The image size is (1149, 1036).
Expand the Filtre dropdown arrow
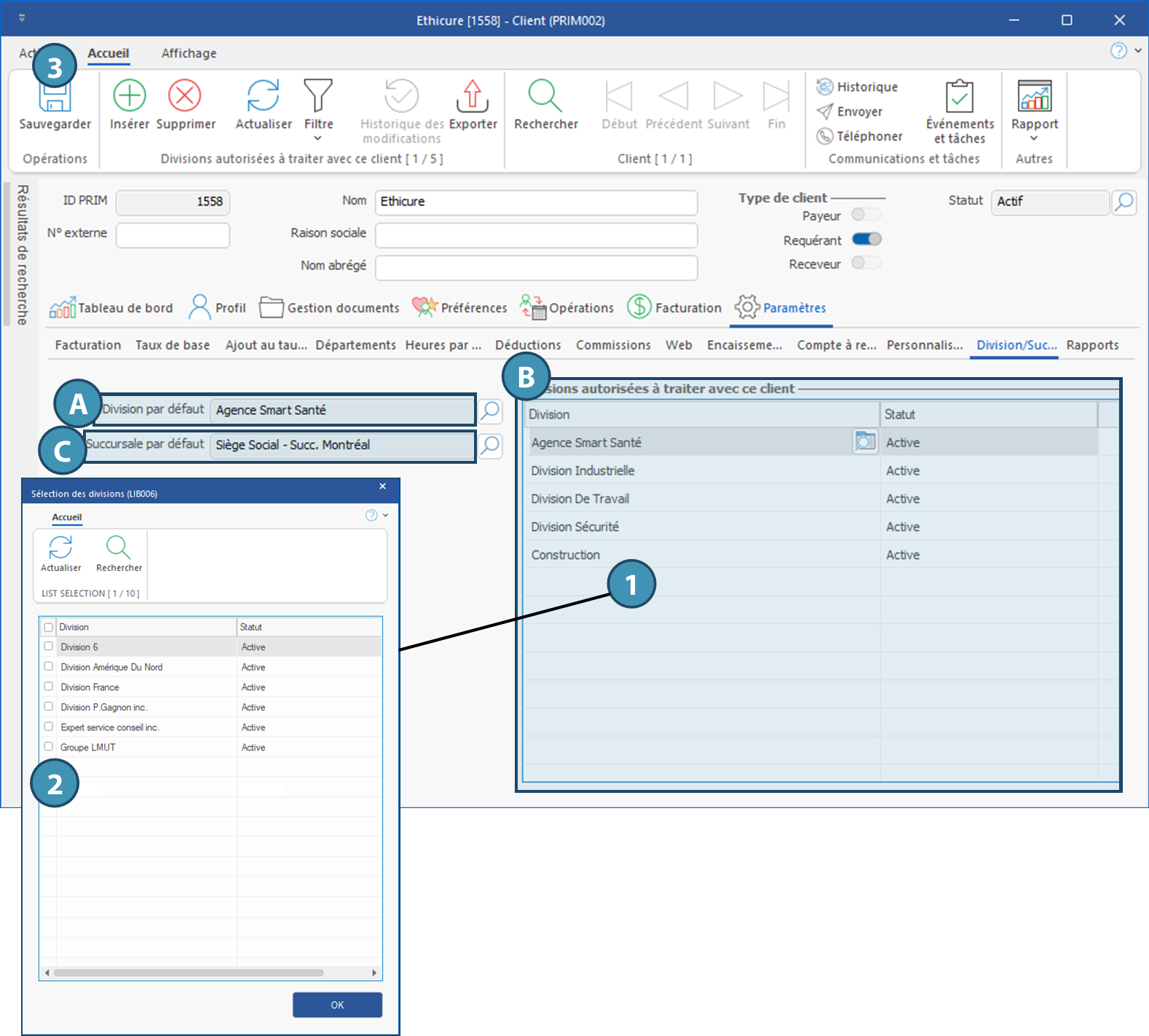click(317, 138)
